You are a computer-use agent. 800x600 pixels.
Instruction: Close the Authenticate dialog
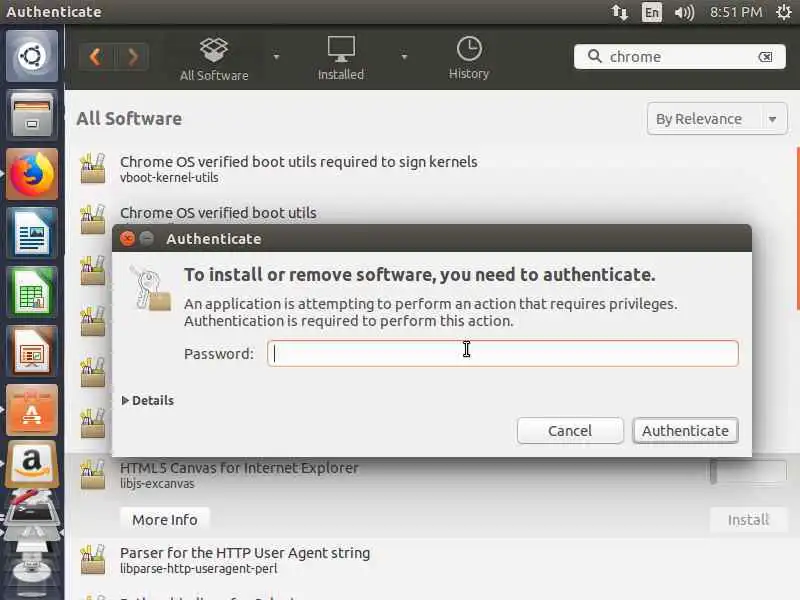click(127, 238)
